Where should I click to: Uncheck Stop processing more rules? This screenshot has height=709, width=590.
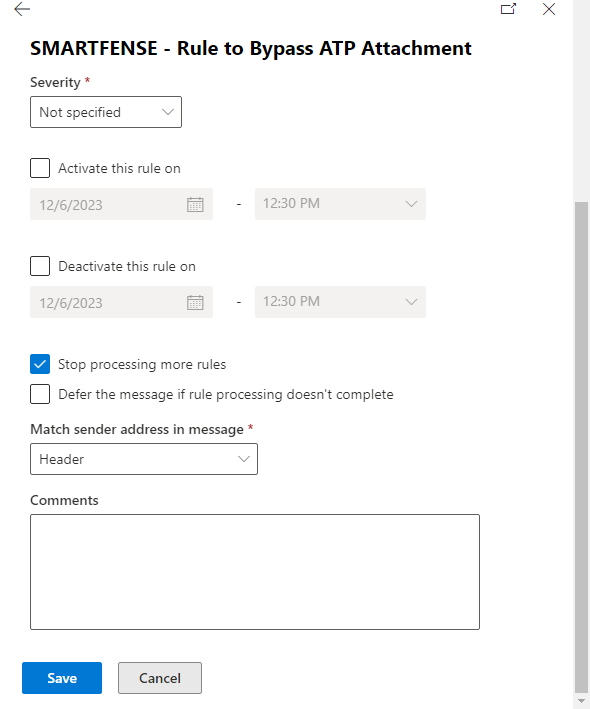[40, 364]
